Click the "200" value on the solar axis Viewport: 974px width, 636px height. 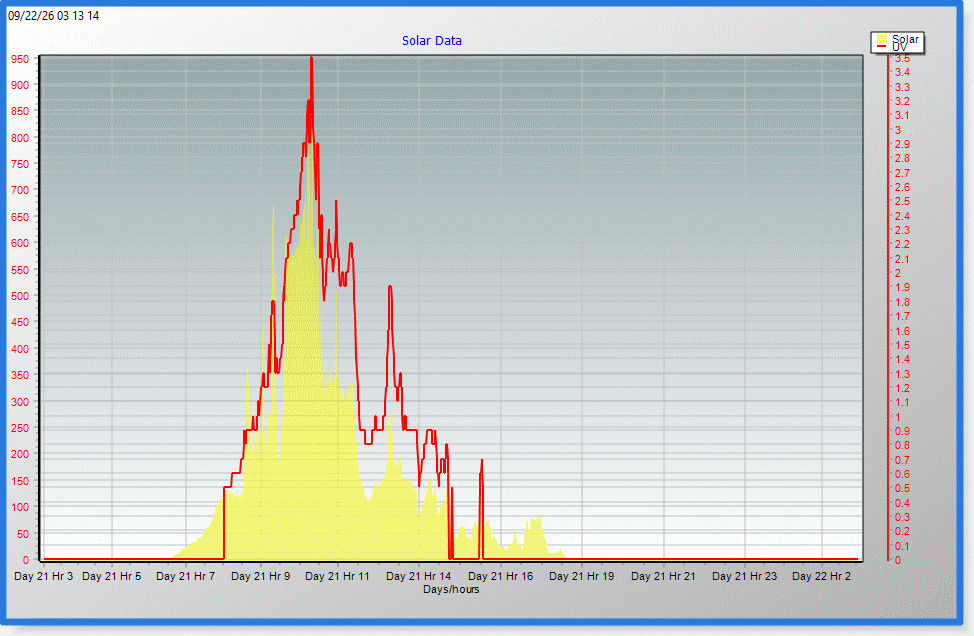click(20, 454)
